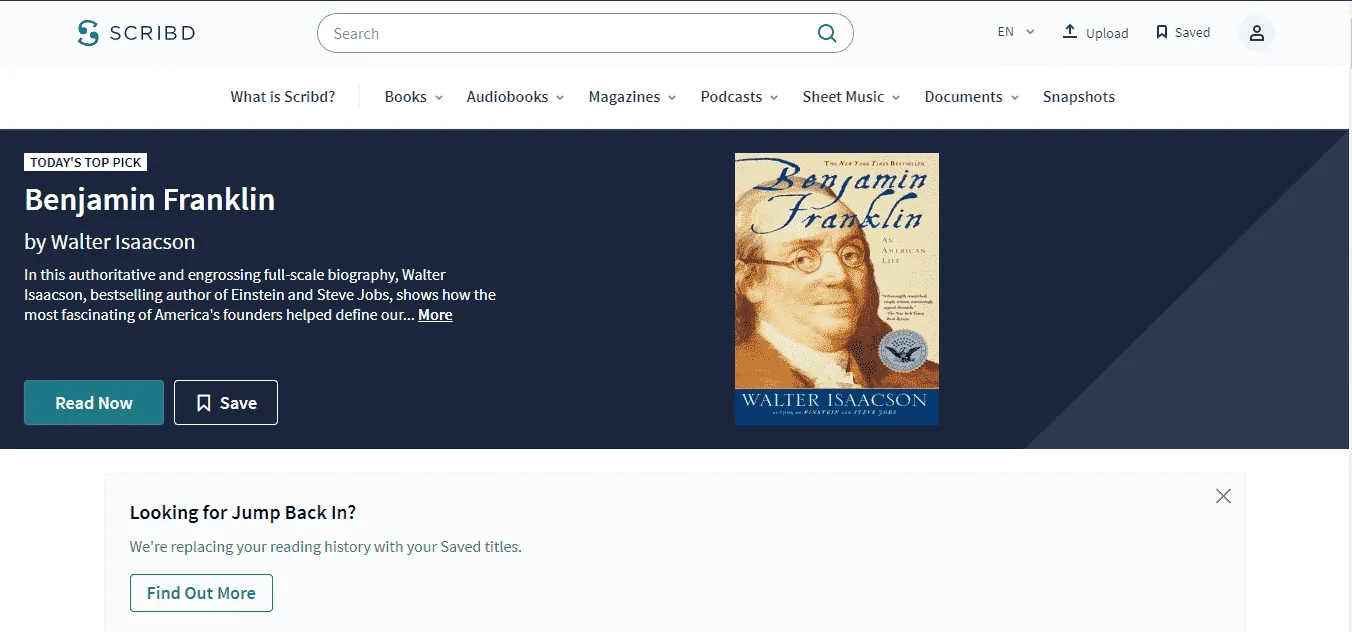1352x632 pixels.
Task: Click Read Now button
Action: coord(94,403)
